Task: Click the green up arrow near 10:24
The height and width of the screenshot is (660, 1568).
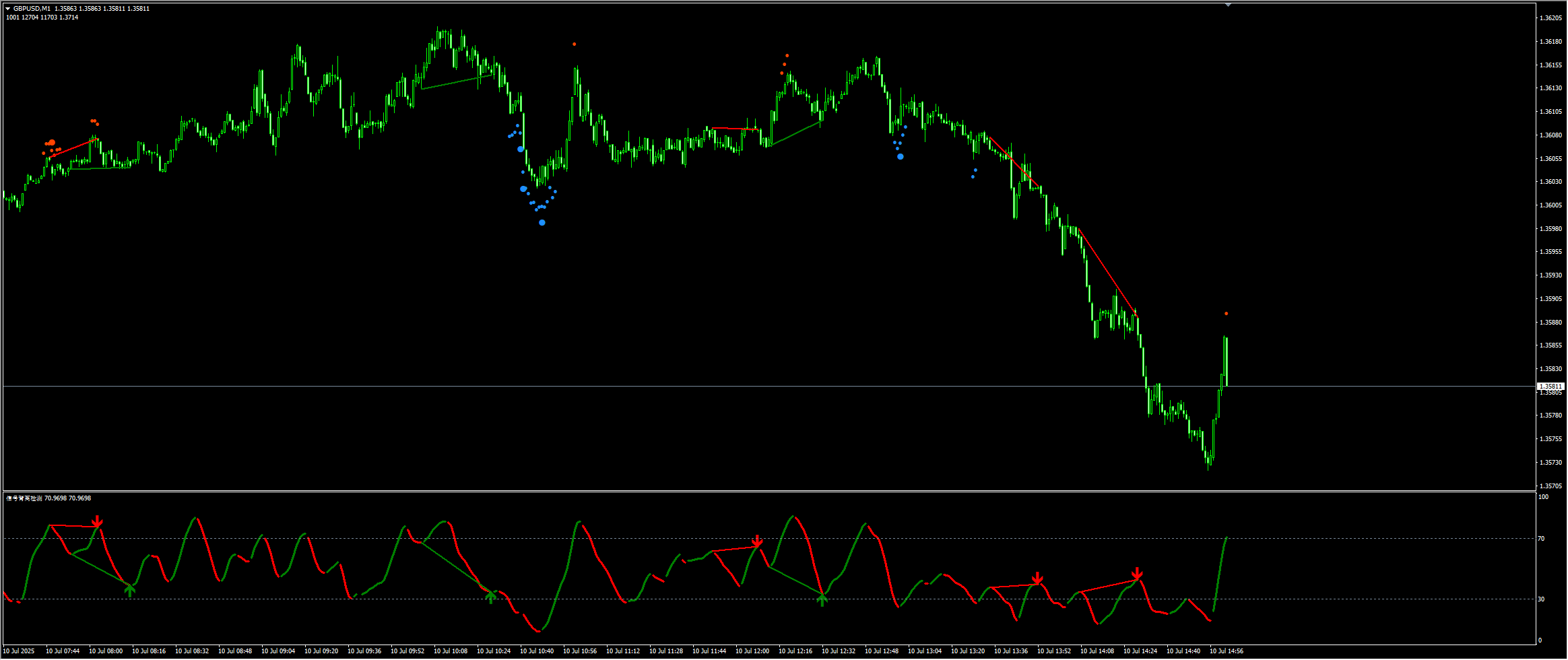Action: tap(491, 597)
